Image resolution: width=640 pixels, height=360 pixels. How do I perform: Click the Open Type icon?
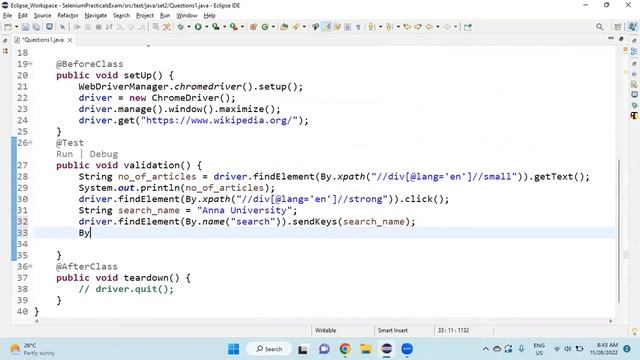pyautogui.click(x=284, y=27)
